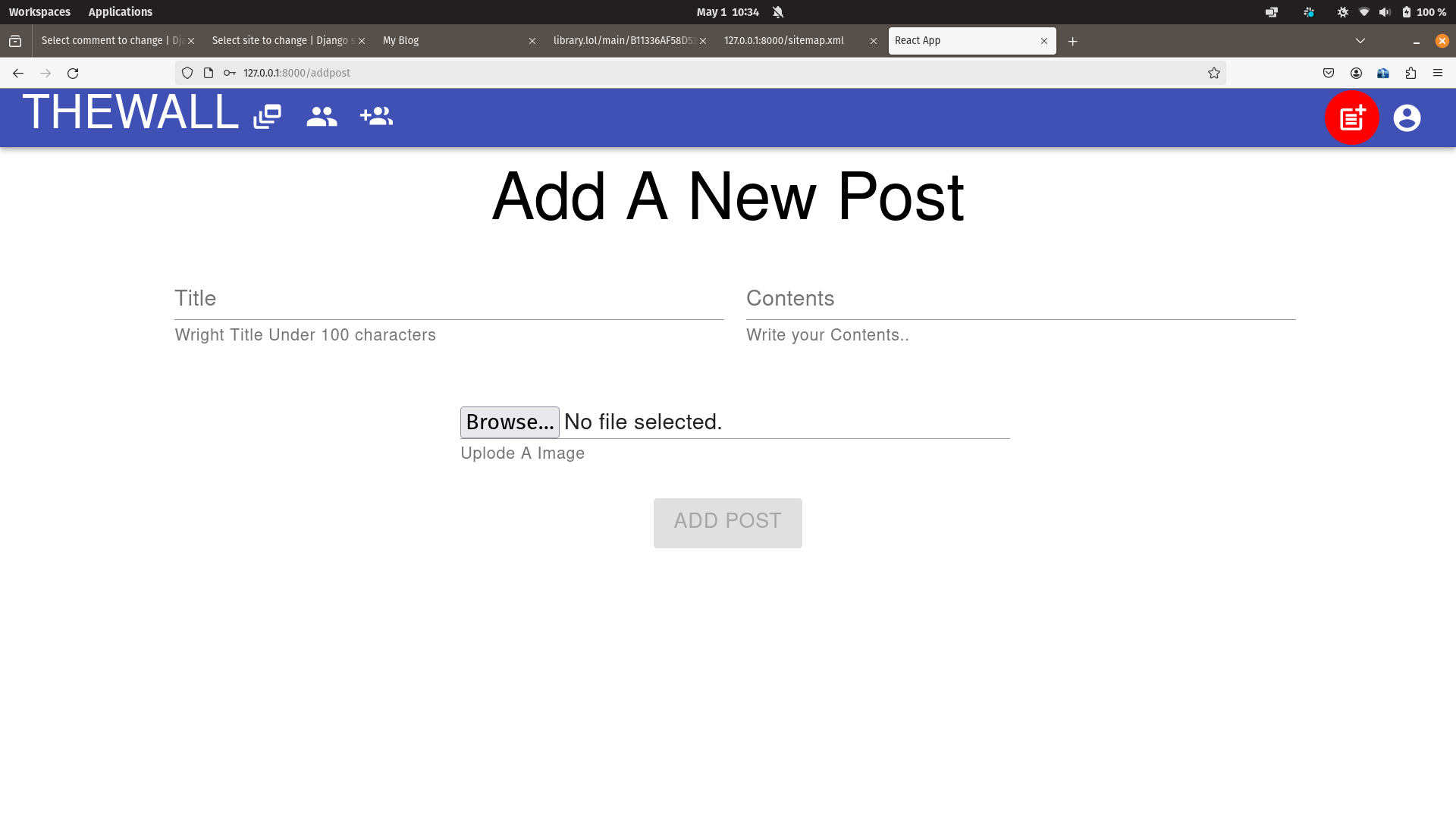Viewport: 1456px width, 819px height.
Task: Open the brightness settings tray icon
Action: pyautogui.click(x=1343, y=12)
